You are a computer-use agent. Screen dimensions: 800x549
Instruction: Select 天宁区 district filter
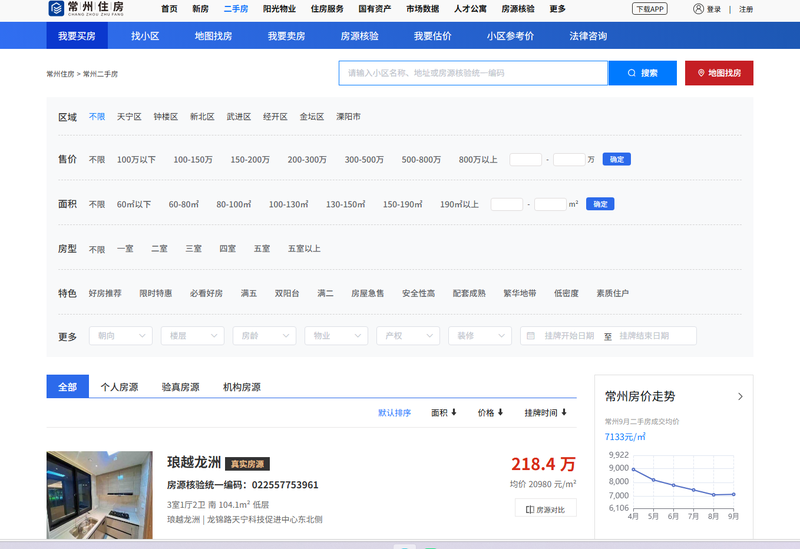pos(129,117)
